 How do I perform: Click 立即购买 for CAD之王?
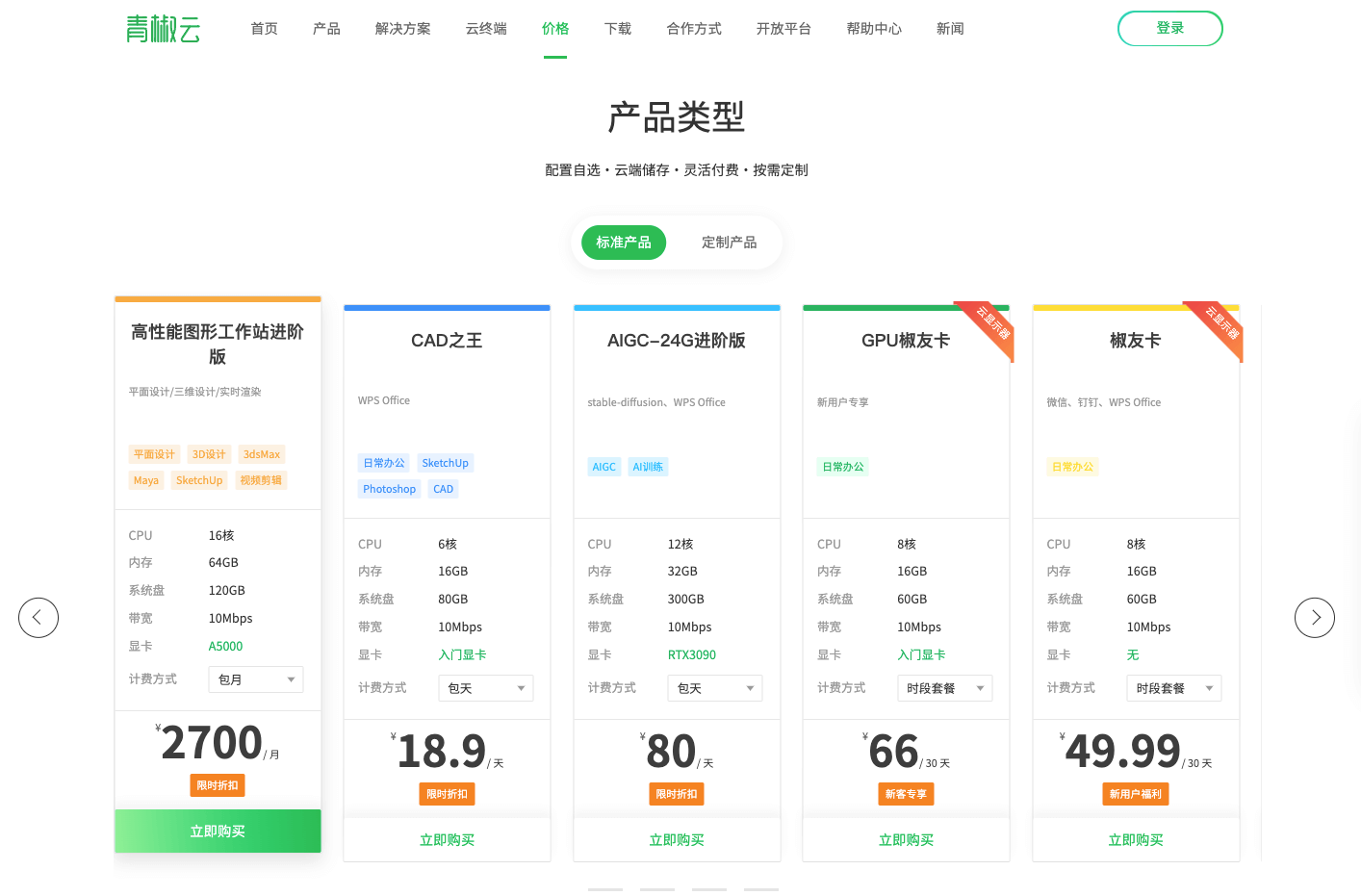pos(448,840)
